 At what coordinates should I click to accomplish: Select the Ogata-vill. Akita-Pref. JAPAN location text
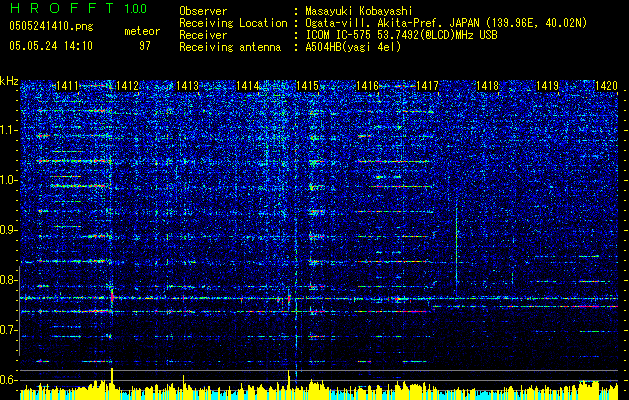pos(446,24)
